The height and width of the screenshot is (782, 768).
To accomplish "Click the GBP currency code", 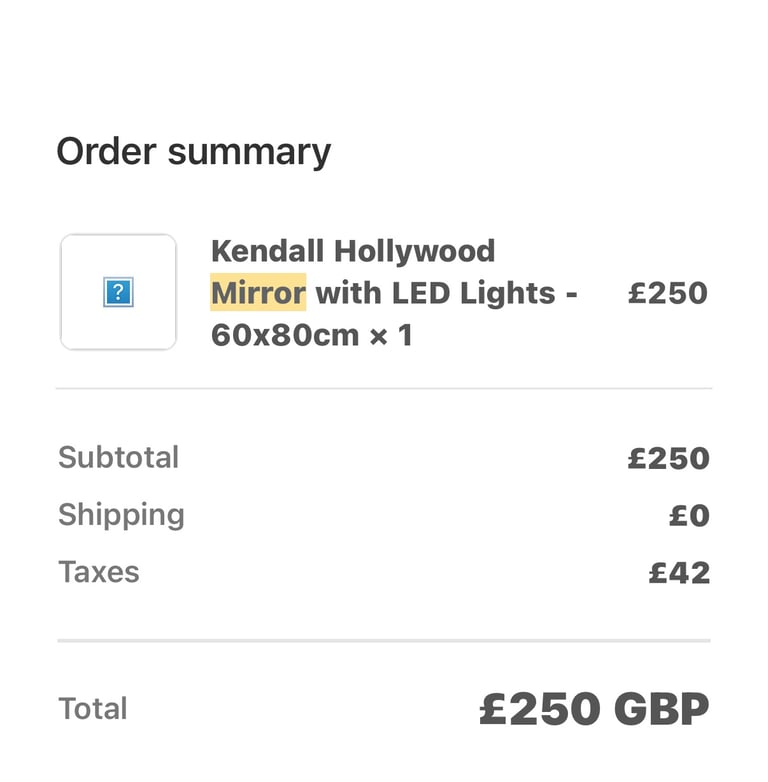I will click(x=661, y=709).
